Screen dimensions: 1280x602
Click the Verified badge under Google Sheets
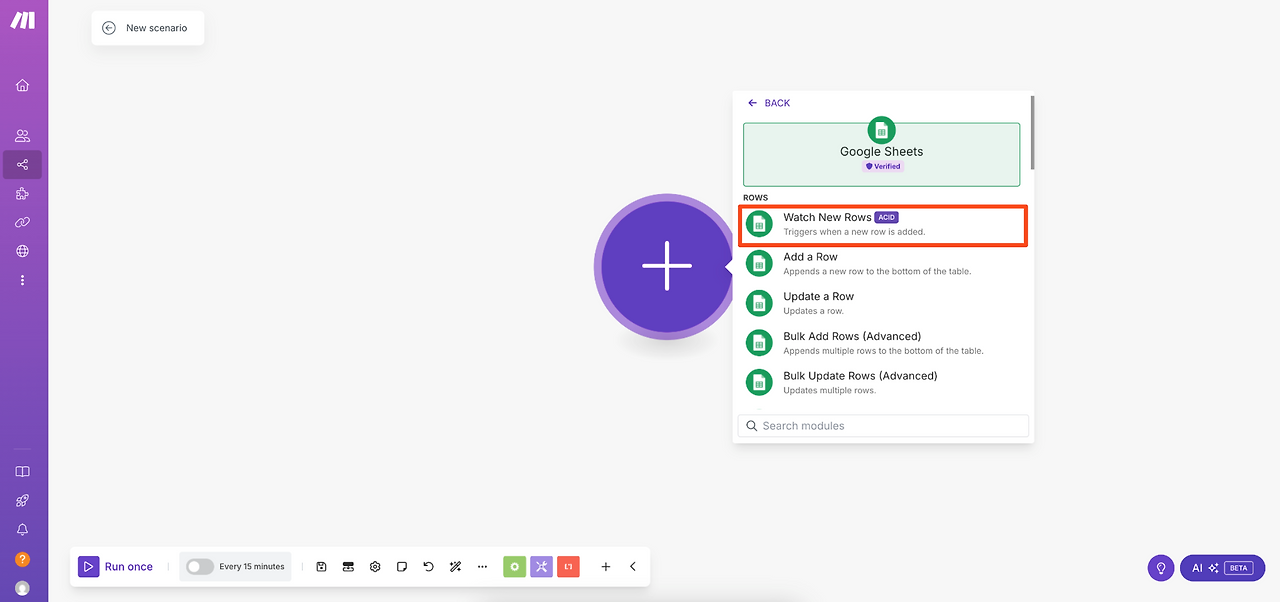(882, 167)
